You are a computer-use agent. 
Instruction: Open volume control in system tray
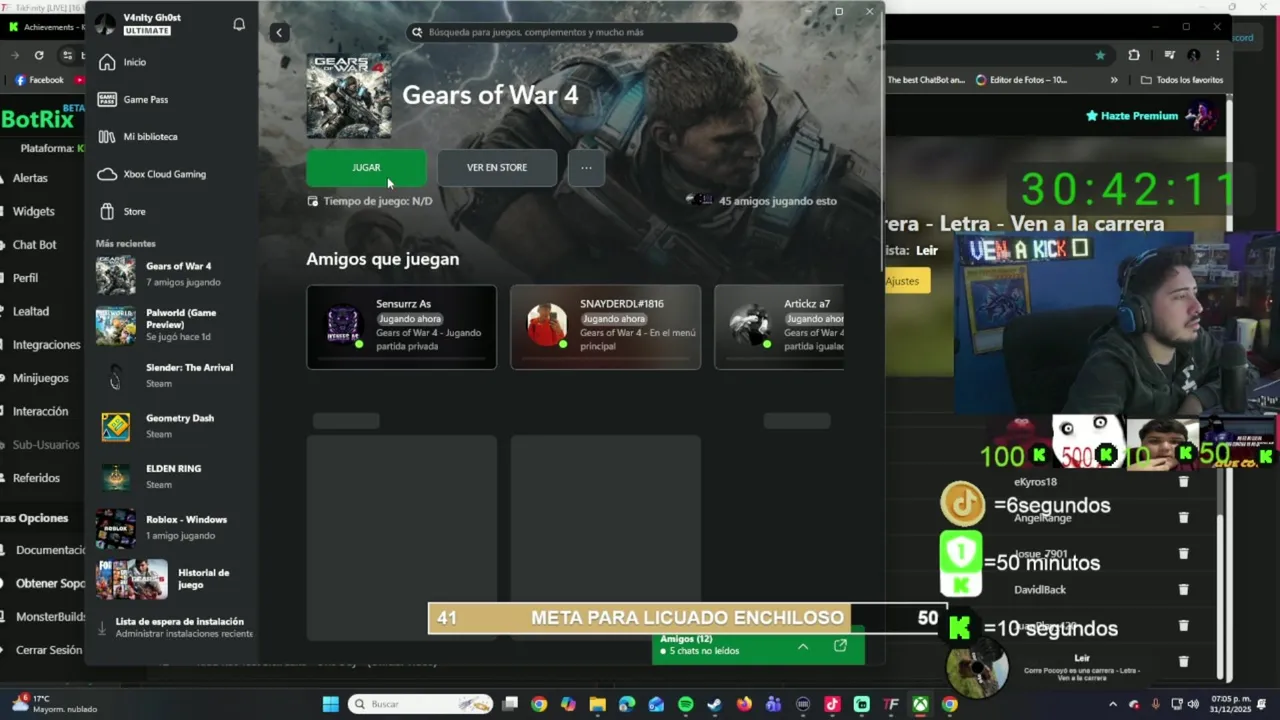1193,704
